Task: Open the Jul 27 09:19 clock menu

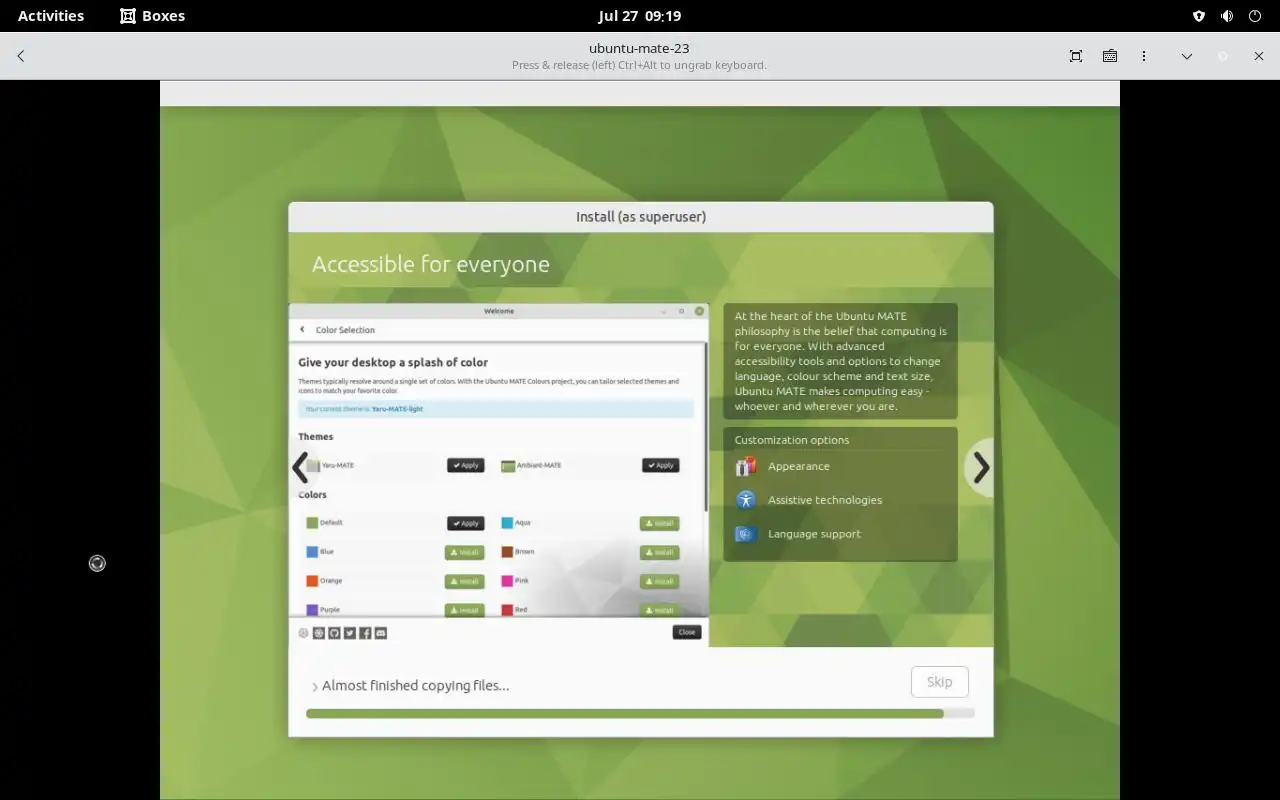Action: pyautogui.click(x=640, y=16)
